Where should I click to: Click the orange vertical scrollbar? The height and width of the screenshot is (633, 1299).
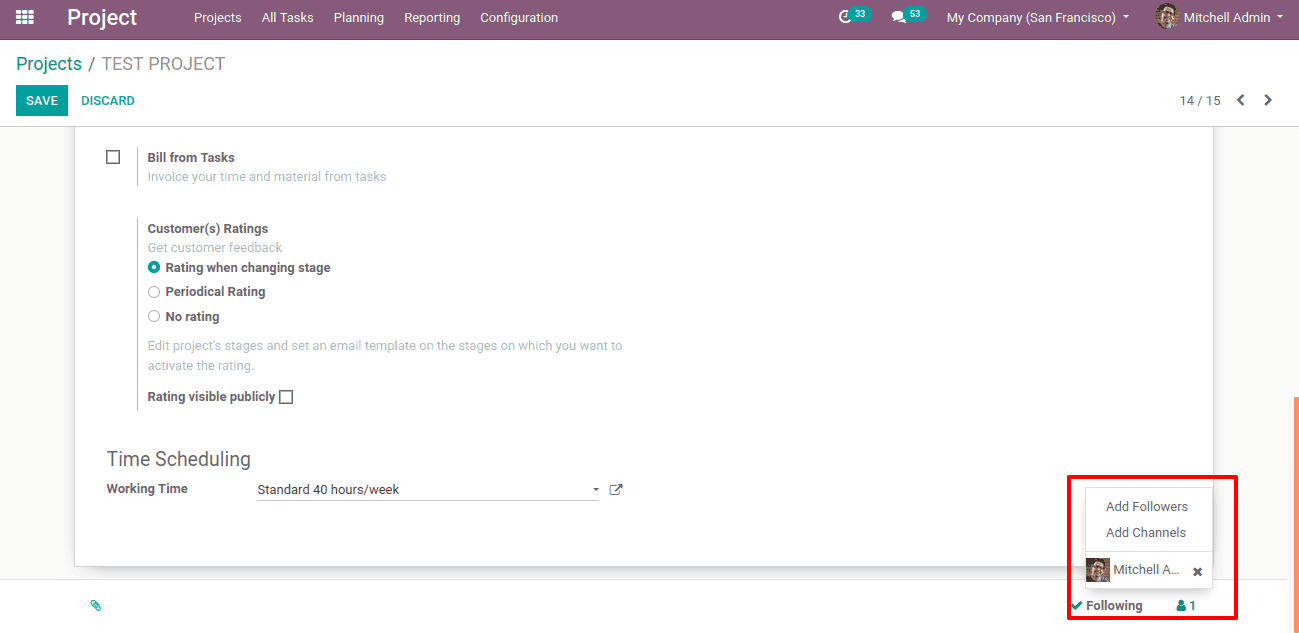coord(1296,514)
